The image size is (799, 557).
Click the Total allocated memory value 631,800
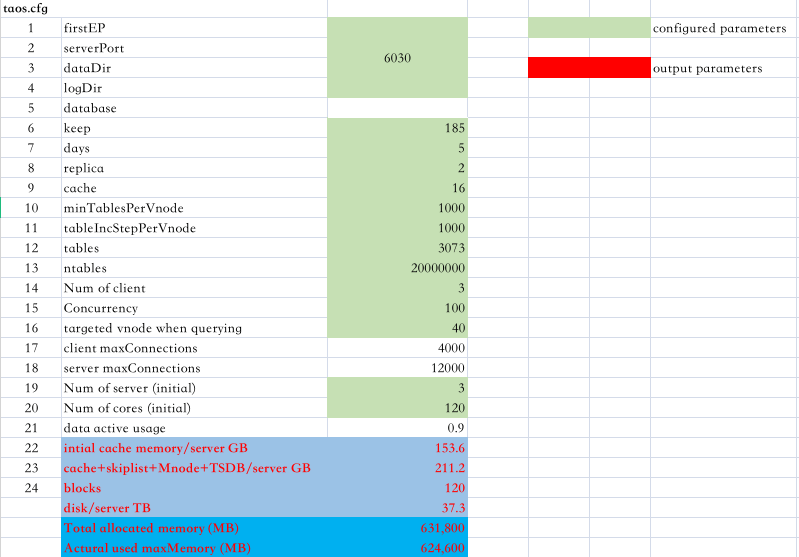coord(397,528)
